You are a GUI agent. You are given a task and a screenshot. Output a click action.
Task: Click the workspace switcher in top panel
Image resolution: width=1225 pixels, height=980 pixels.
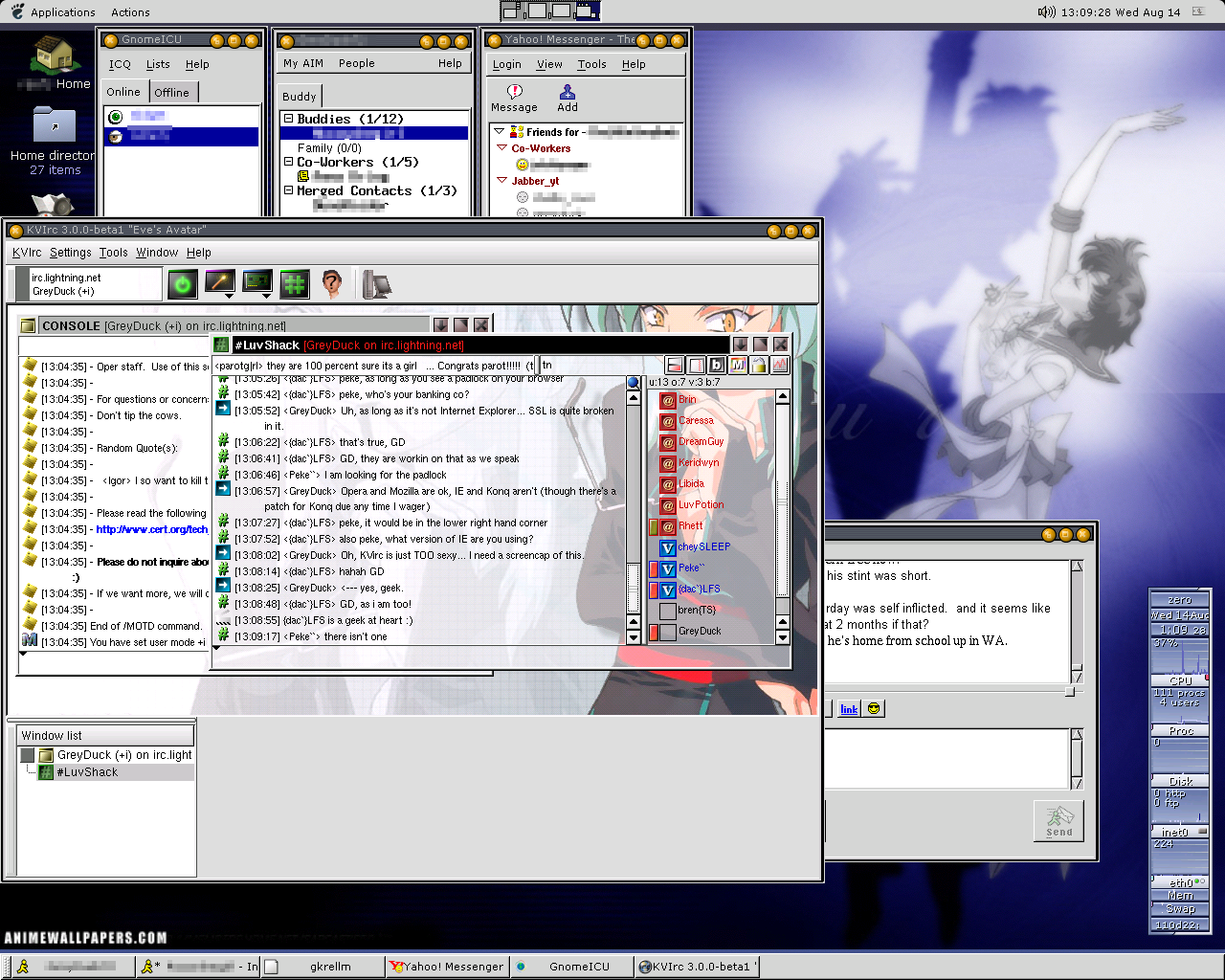coord(550,11)
